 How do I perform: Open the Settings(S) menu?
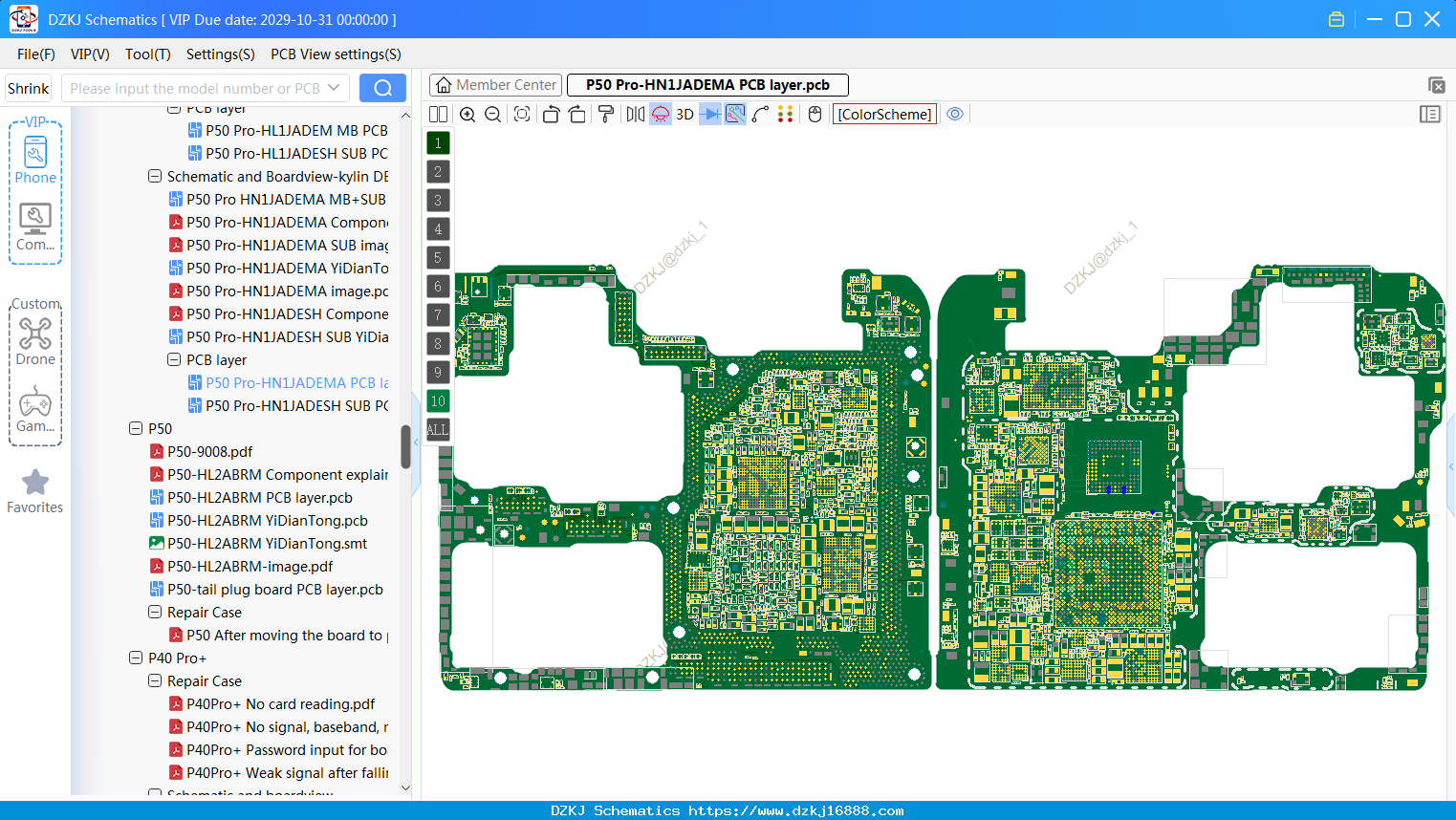[221, 54]
